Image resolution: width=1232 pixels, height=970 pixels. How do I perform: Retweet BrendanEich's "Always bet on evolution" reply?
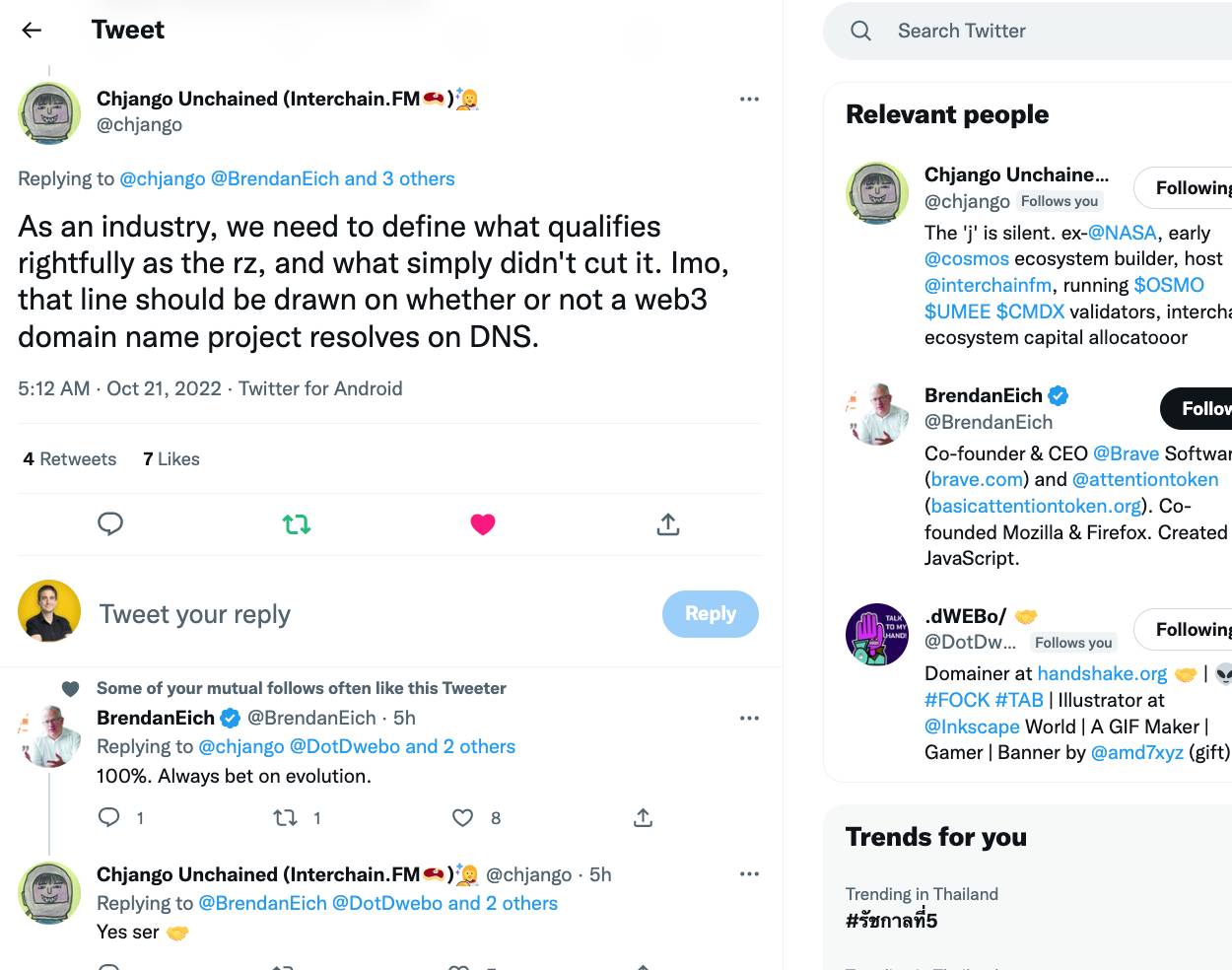click(286, 817)
